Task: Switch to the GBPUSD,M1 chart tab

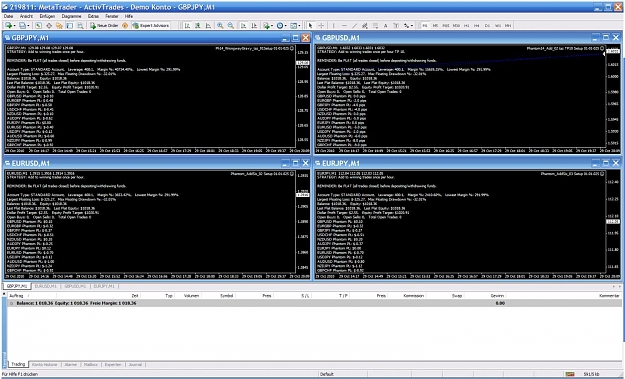Action: (75, 286)
